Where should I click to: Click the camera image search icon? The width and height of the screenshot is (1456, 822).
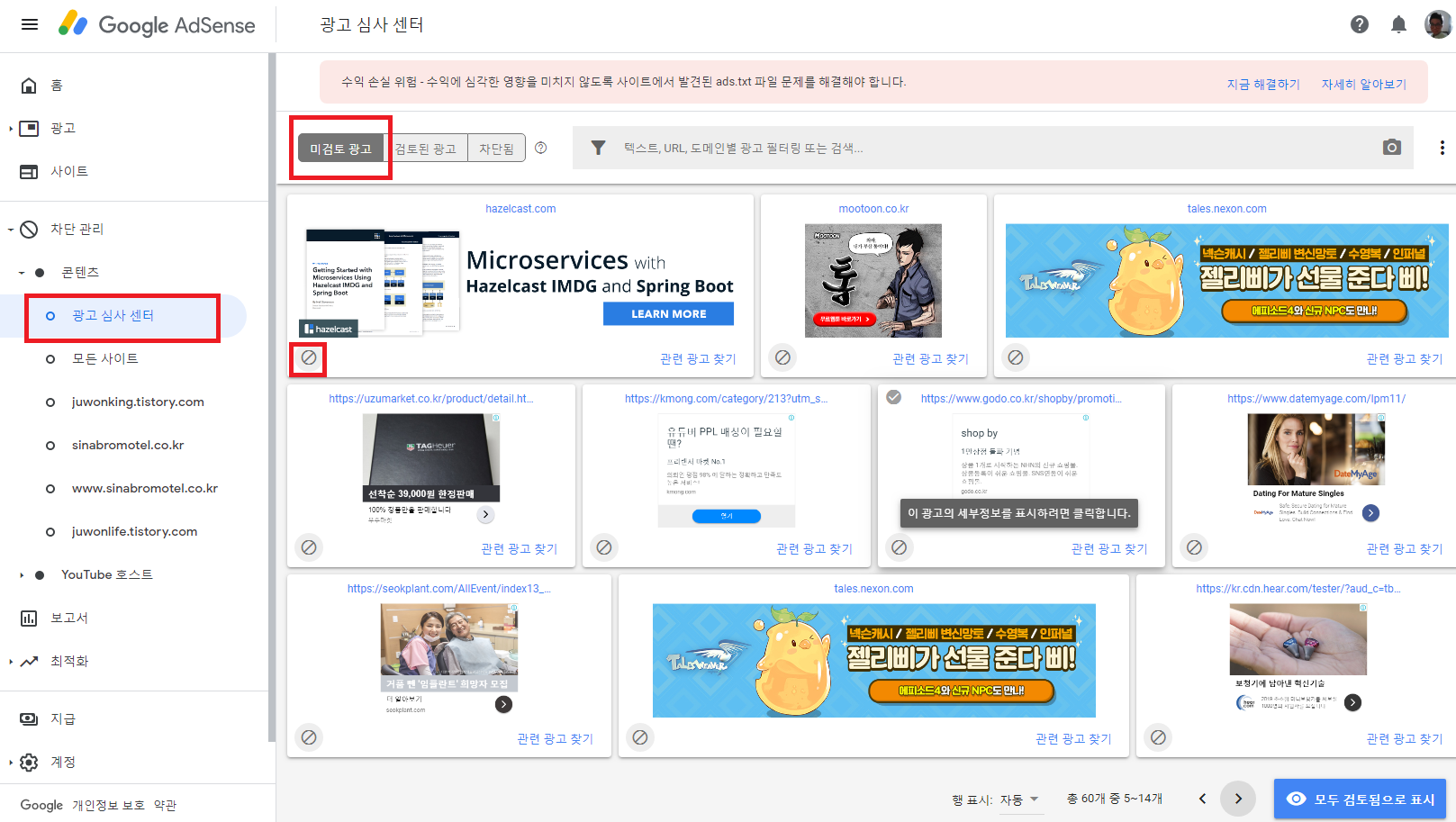(x=1392, y=147)
